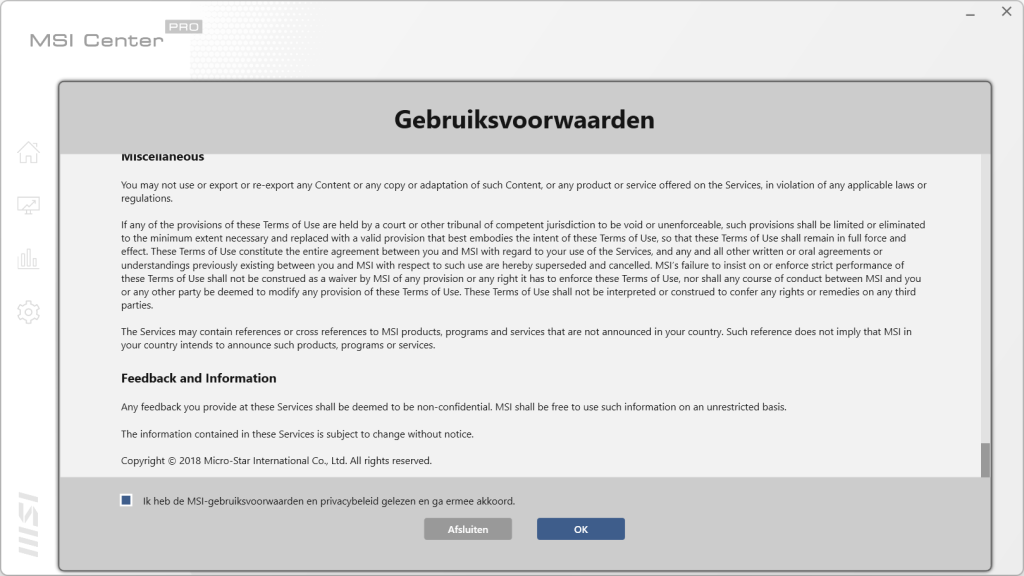Open the settings gear in the sidebar
This screenshot has height=576, width=1024.
coord(28,312)
